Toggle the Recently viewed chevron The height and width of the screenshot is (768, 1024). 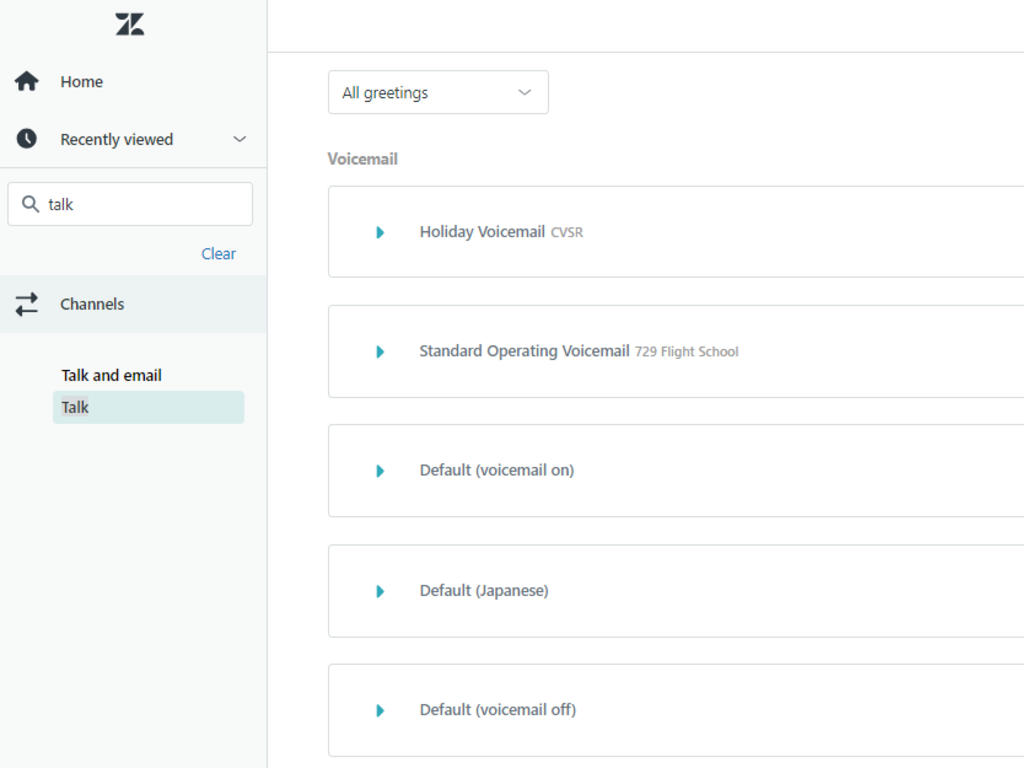239,139
